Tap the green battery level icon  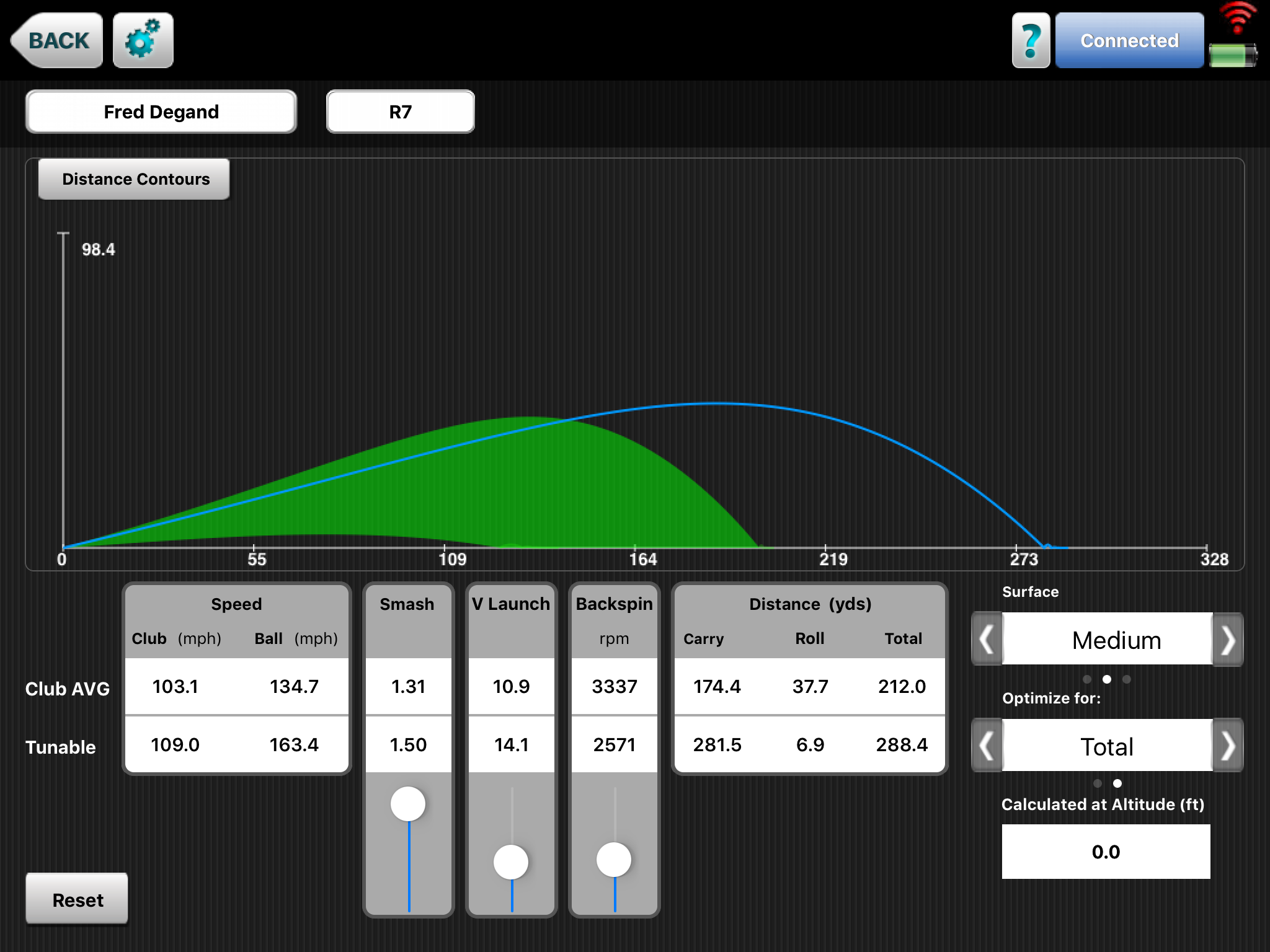click(1233, 55)
